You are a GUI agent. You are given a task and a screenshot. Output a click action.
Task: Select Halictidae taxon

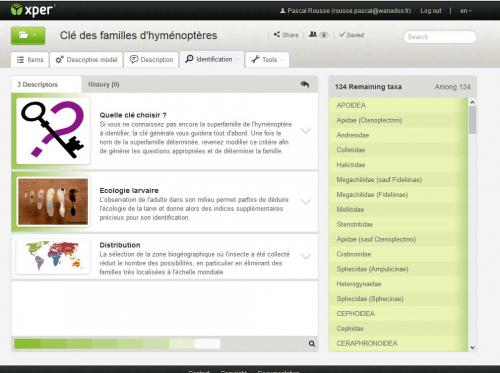pos(398,165)
